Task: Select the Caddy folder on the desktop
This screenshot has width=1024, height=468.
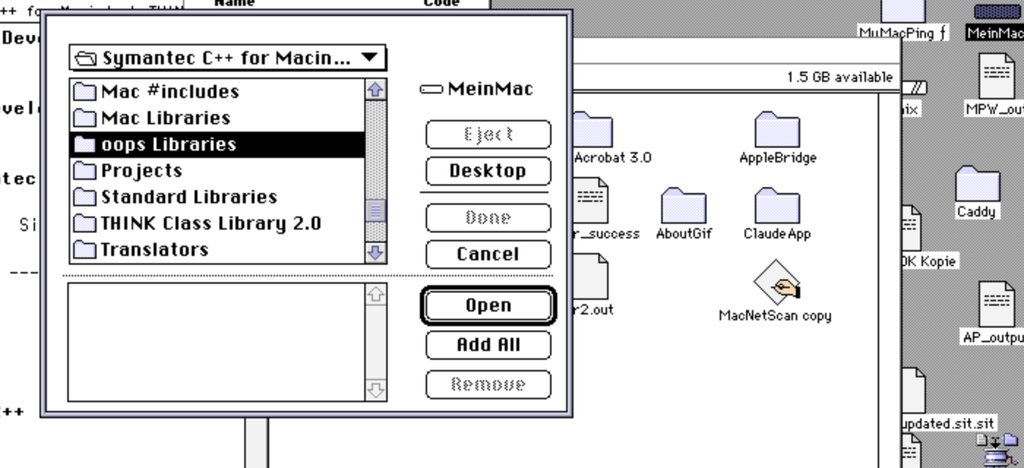Action: [977, 183]
